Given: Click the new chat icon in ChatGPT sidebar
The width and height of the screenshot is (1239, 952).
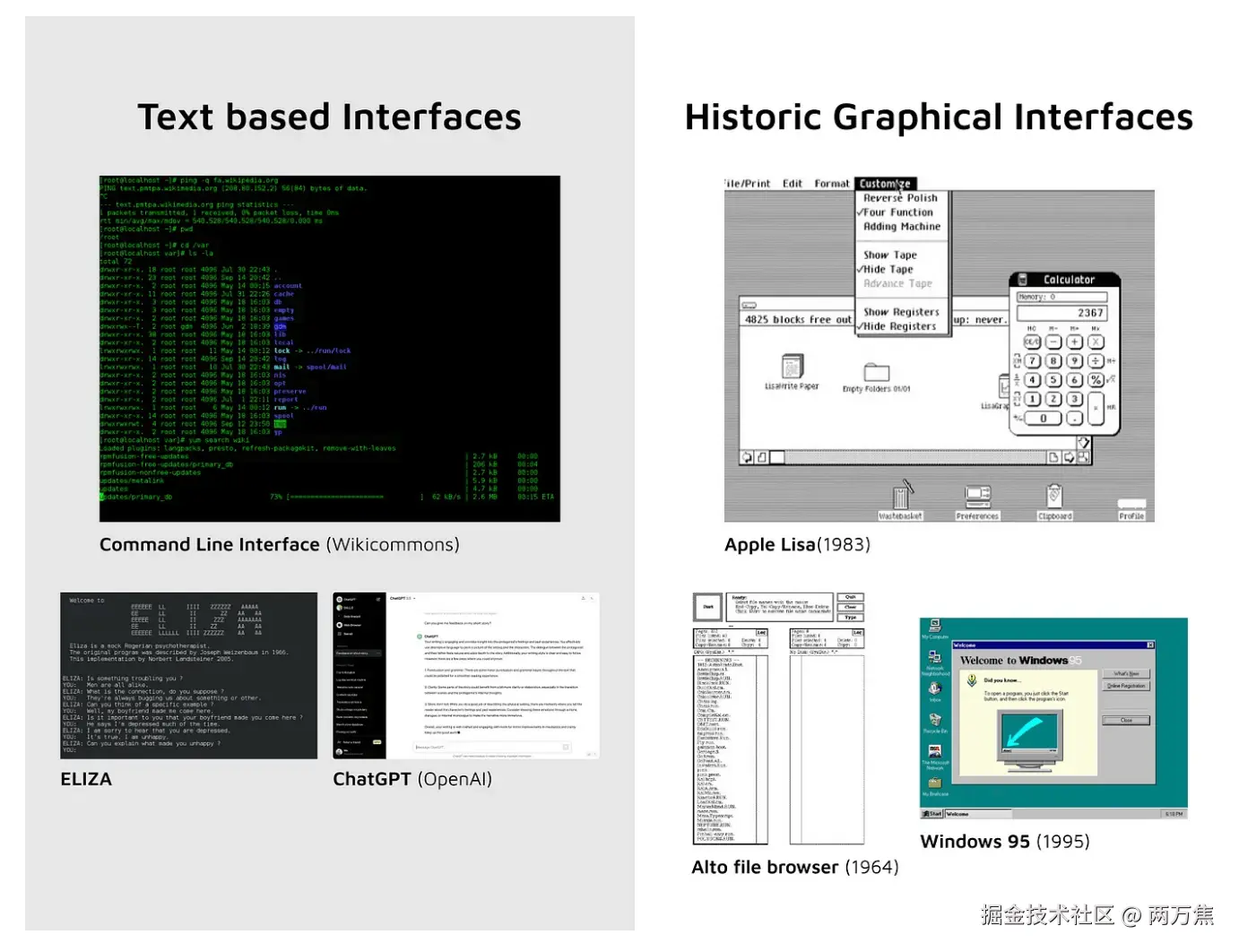Looking at the screenshot, I should (x=378, y=599).
